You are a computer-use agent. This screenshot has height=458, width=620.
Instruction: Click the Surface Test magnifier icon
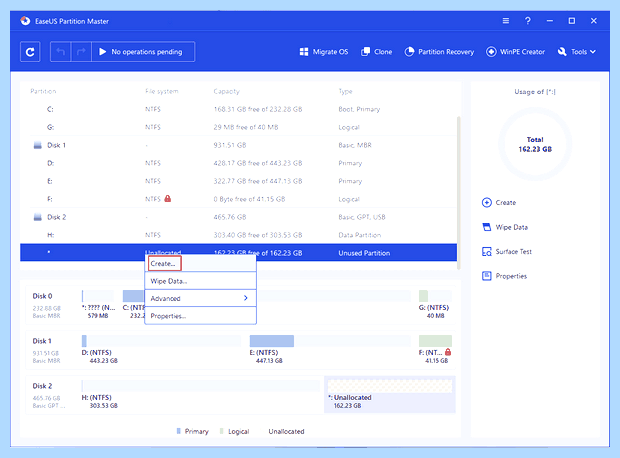pyautogui.click(x=487, y=252)
